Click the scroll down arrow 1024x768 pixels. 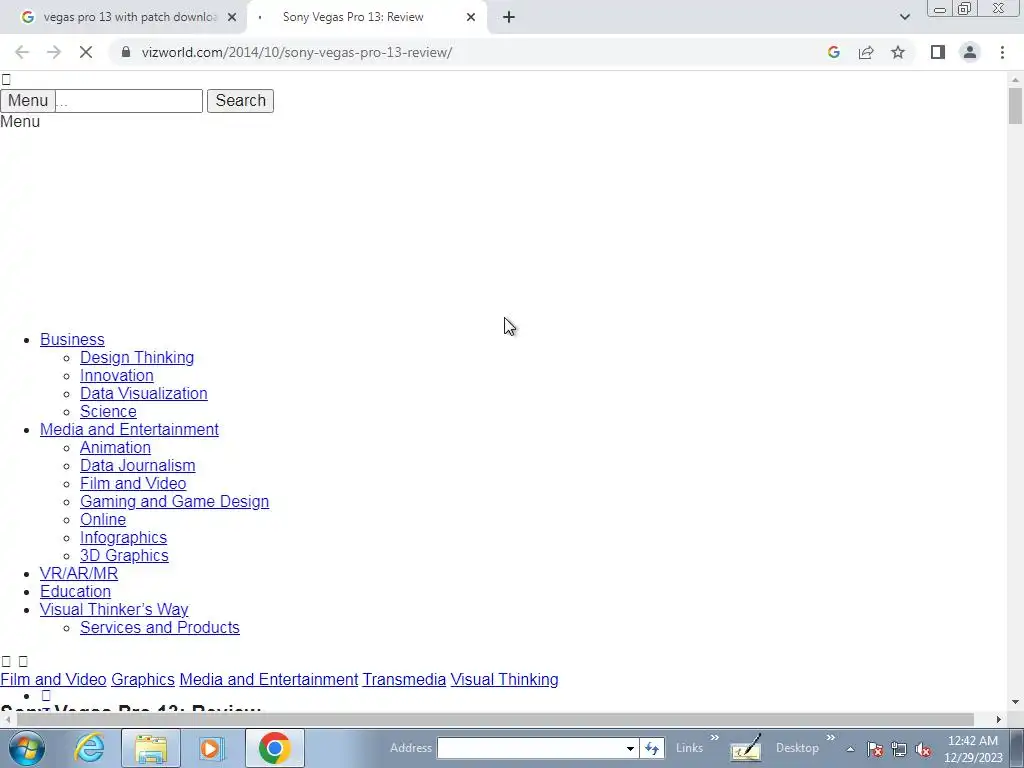[1015, 703]
